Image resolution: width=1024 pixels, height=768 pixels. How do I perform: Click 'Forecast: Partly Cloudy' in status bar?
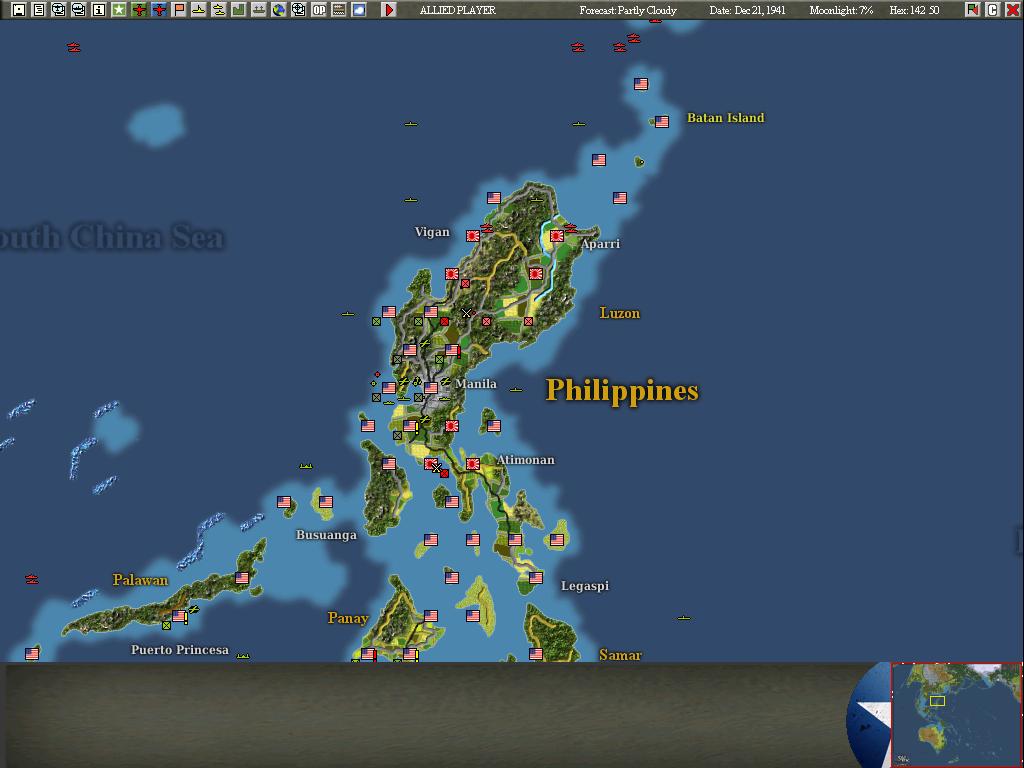click(628, 10)
